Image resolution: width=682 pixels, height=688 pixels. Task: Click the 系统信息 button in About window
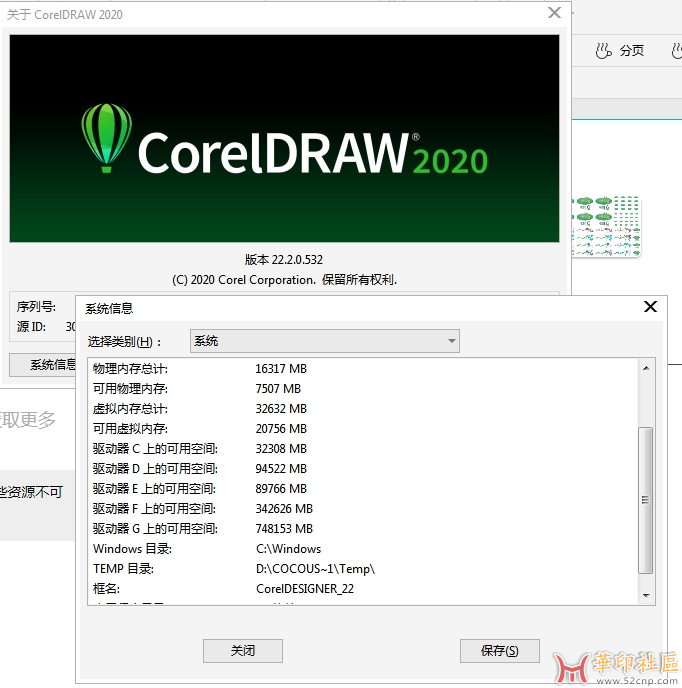tap(43, 365)
